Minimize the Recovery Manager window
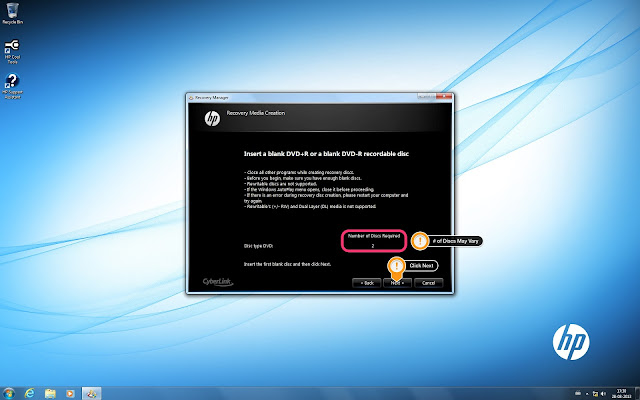Viewport: 640px width, 400px height. (x=422, y=97)
